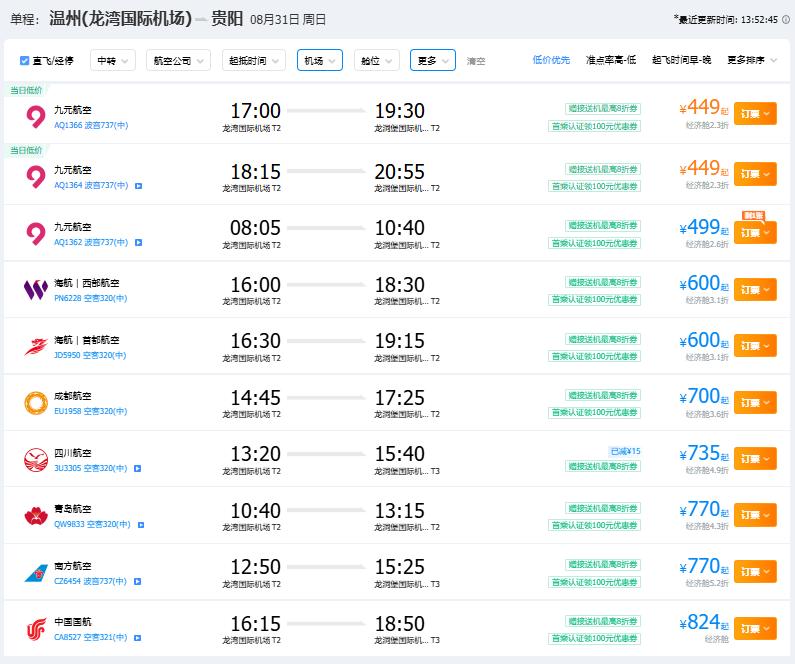Click the 已减¥15 discount tag

[625, 451]
